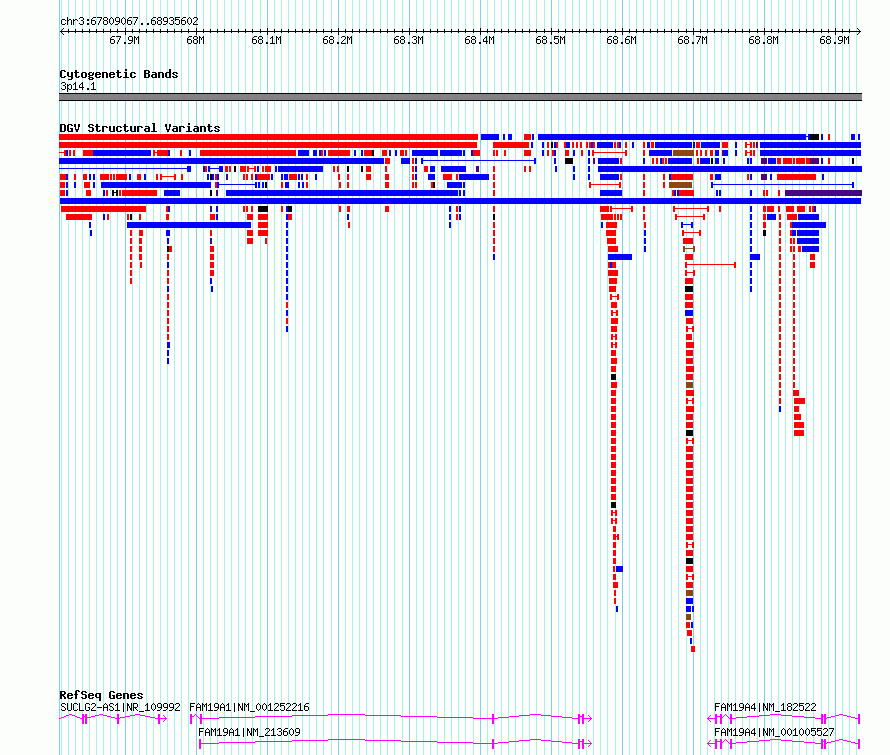Click the 68.5M scale tick label
The width and height of the screenshot is (890, 755).
551,40
